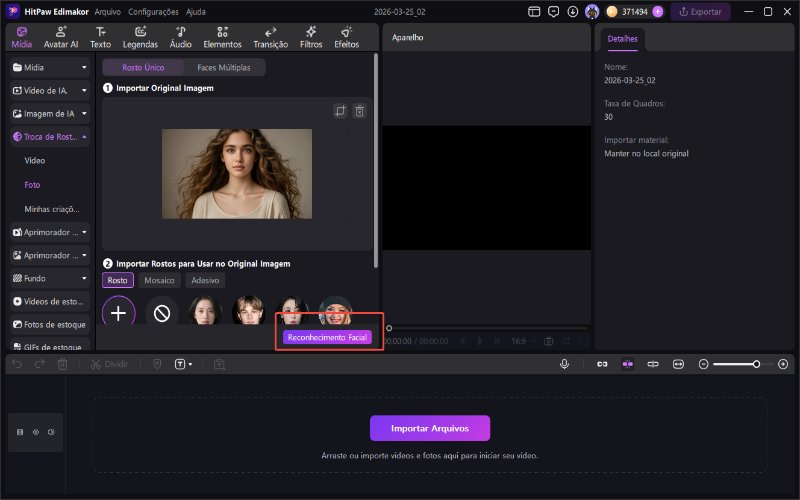Adjust the timeline zoom slider
The height and width of the screenshot is (500, 800).
pyautogui.click(x=756, y=365)
